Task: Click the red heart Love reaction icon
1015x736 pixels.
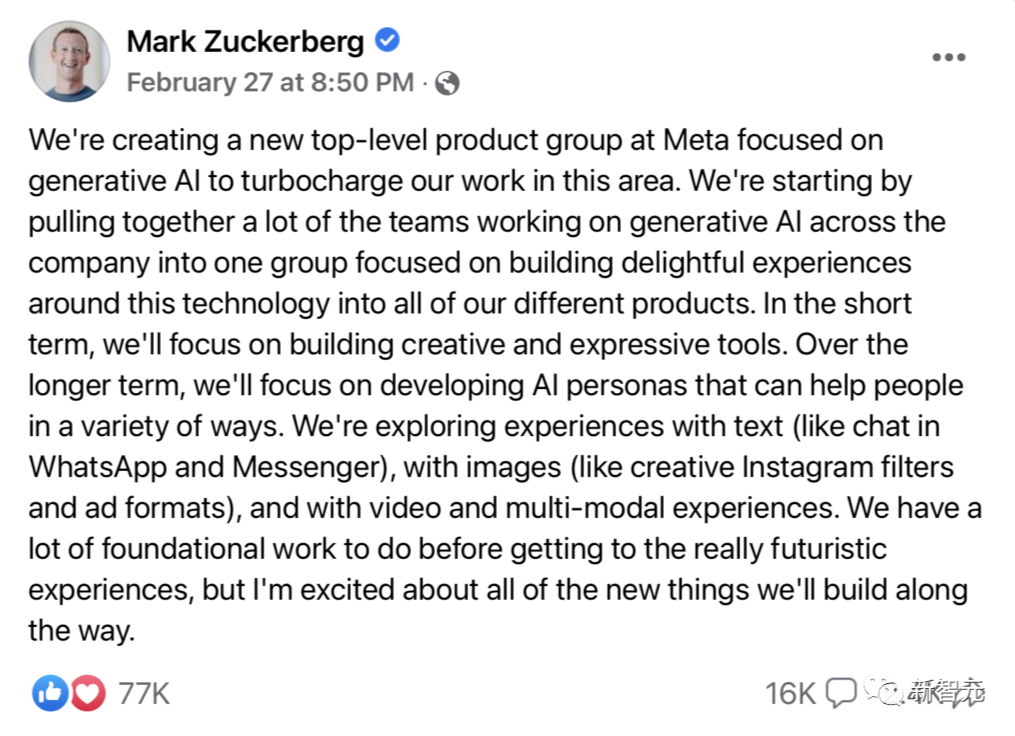Action: (87, 692)
